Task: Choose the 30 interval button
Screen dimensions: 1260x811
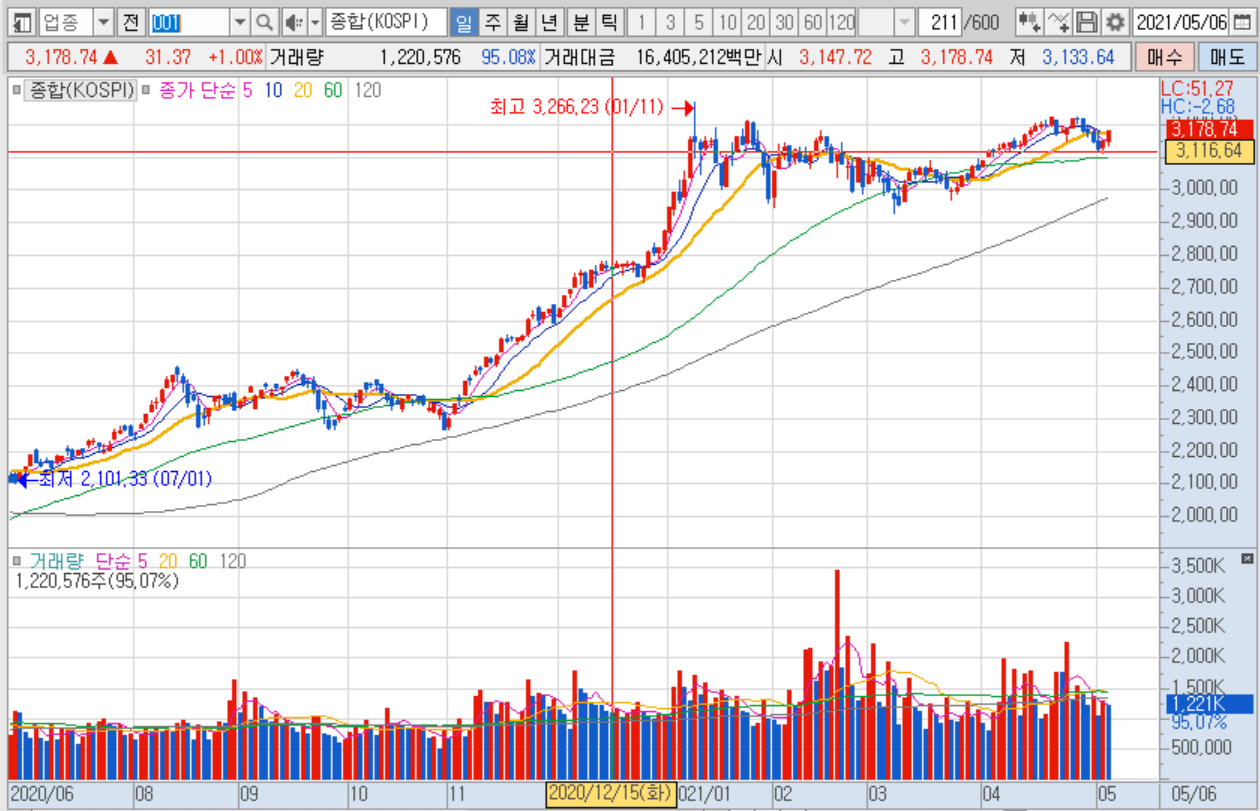Action: point(784,21)
